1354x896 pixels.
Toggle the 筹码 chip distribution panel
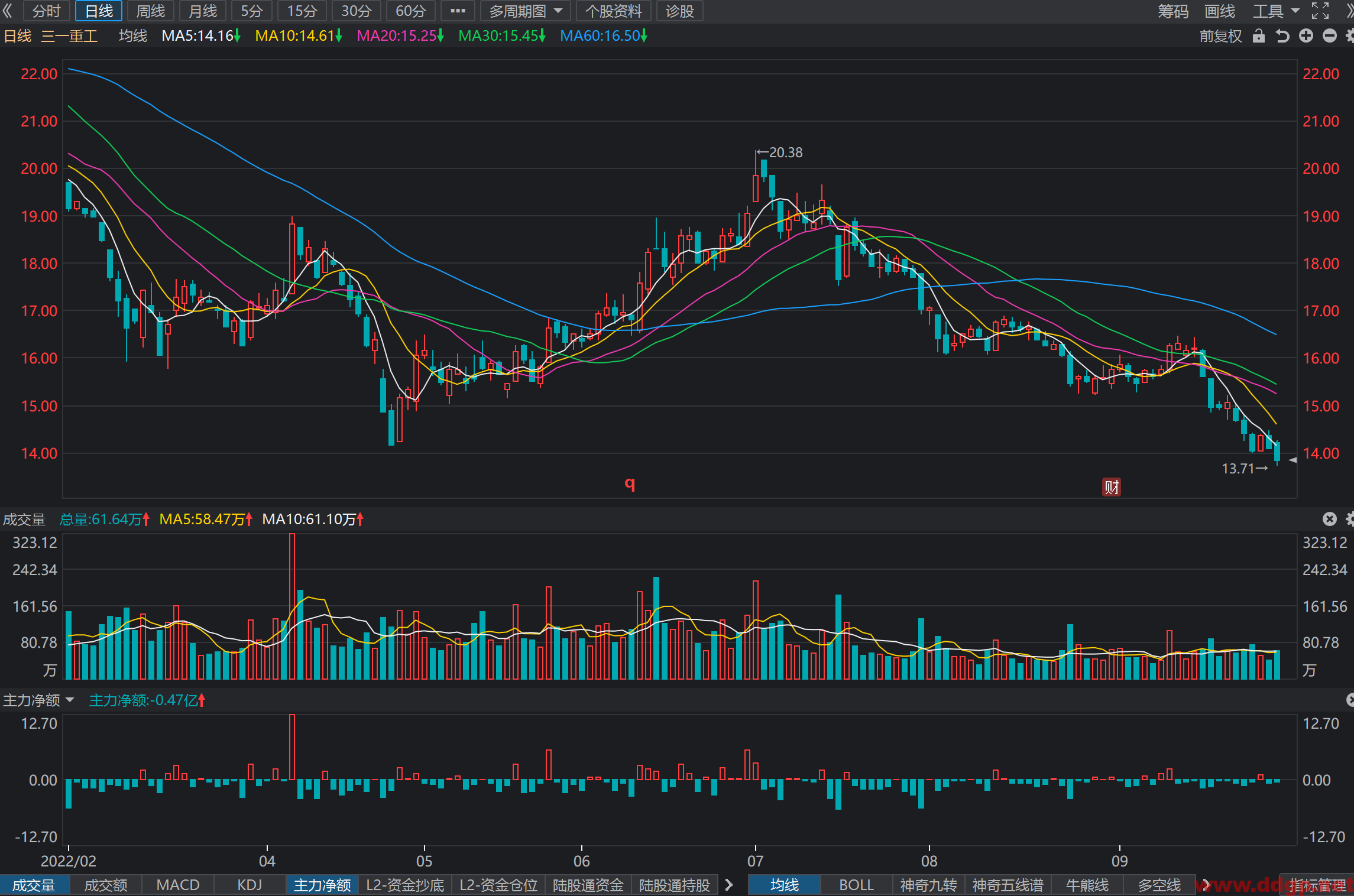[x=1173, y=11]
